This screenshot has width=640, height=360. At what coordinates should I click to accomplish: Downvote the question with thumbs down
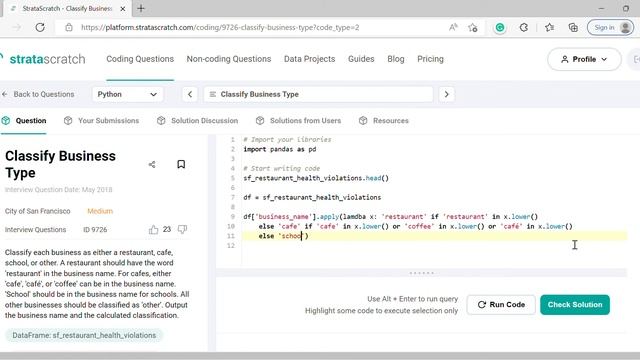point(182,229)
